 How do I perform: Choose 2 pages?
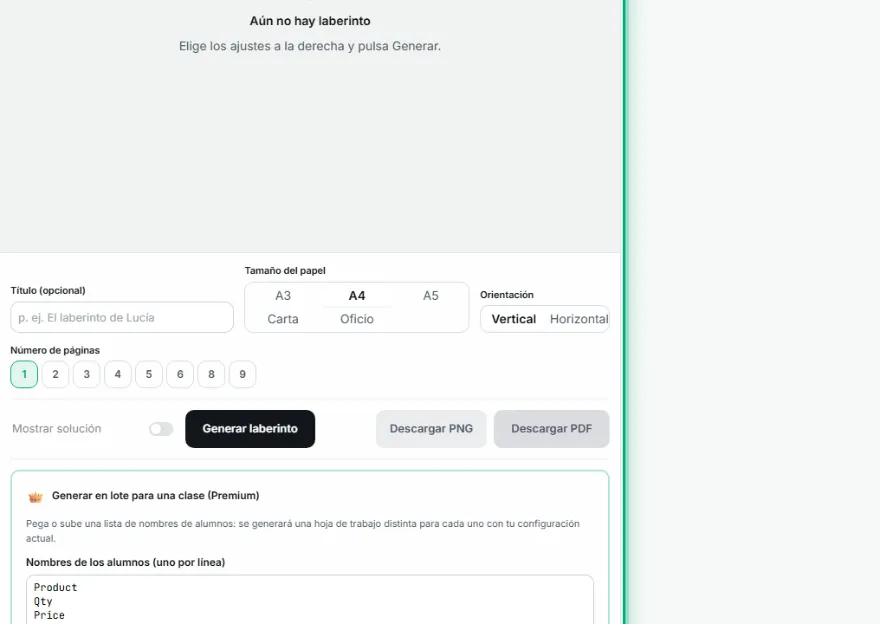click(56, 374)
